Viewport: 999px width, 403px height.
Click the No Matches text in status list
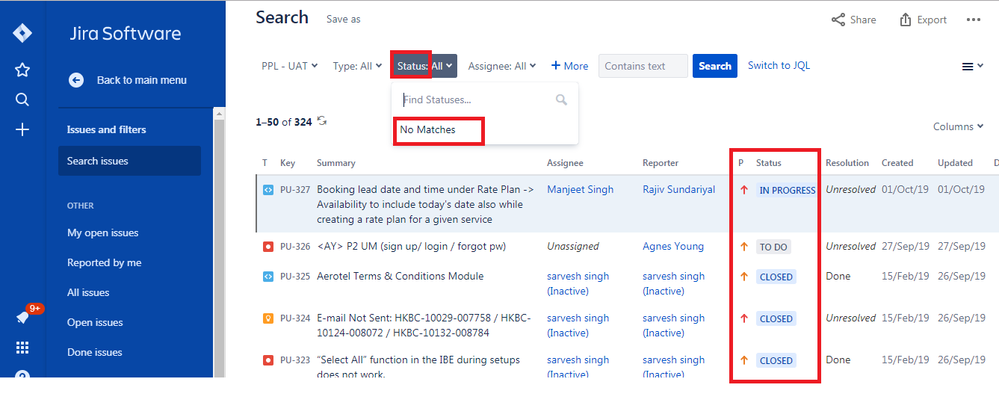(x=428, y=130)
